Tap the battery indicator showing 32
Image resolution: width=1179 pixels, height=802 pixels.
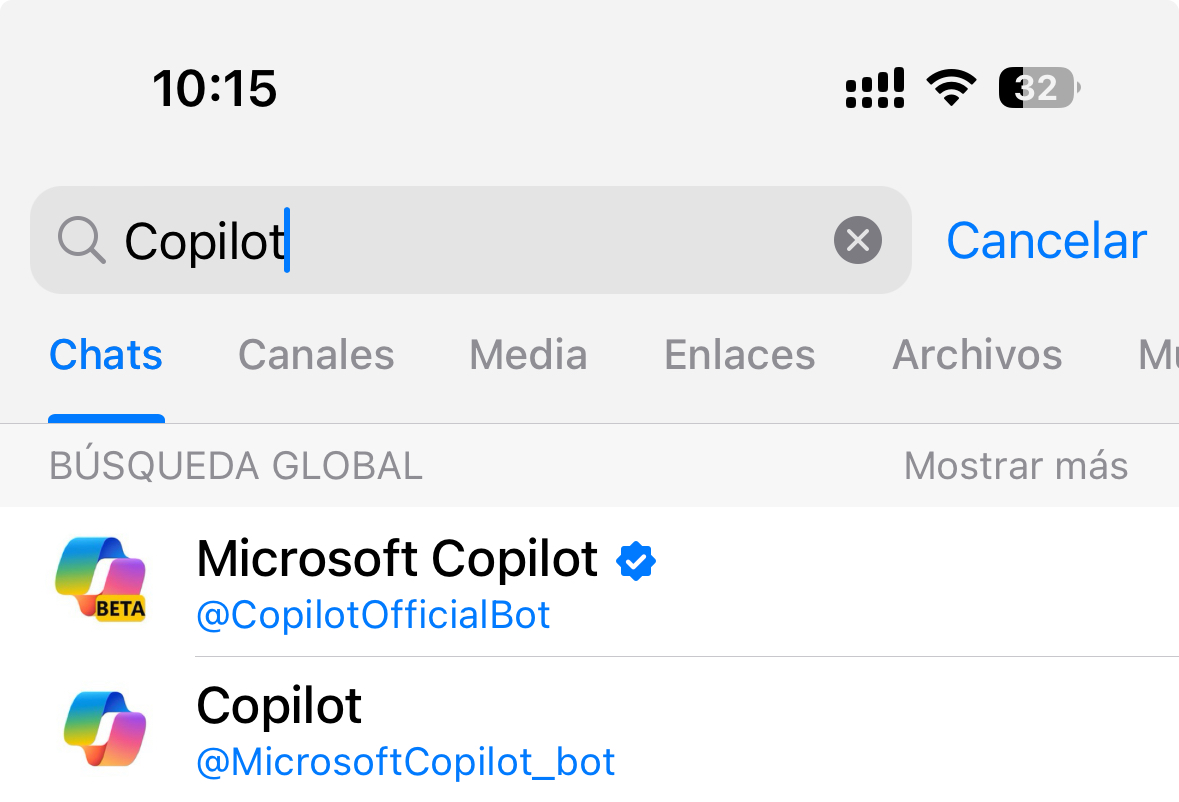pyautogui.click(x=1037, y=87)
